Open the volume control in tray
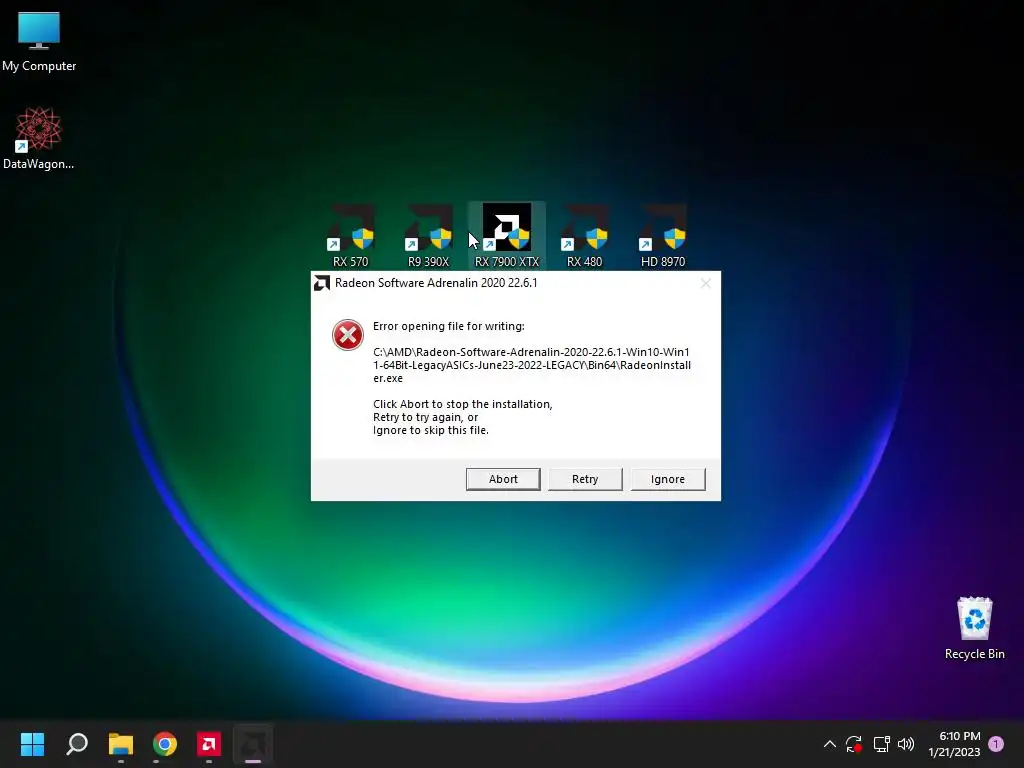 pyautogui.click(x=906, y=744)
